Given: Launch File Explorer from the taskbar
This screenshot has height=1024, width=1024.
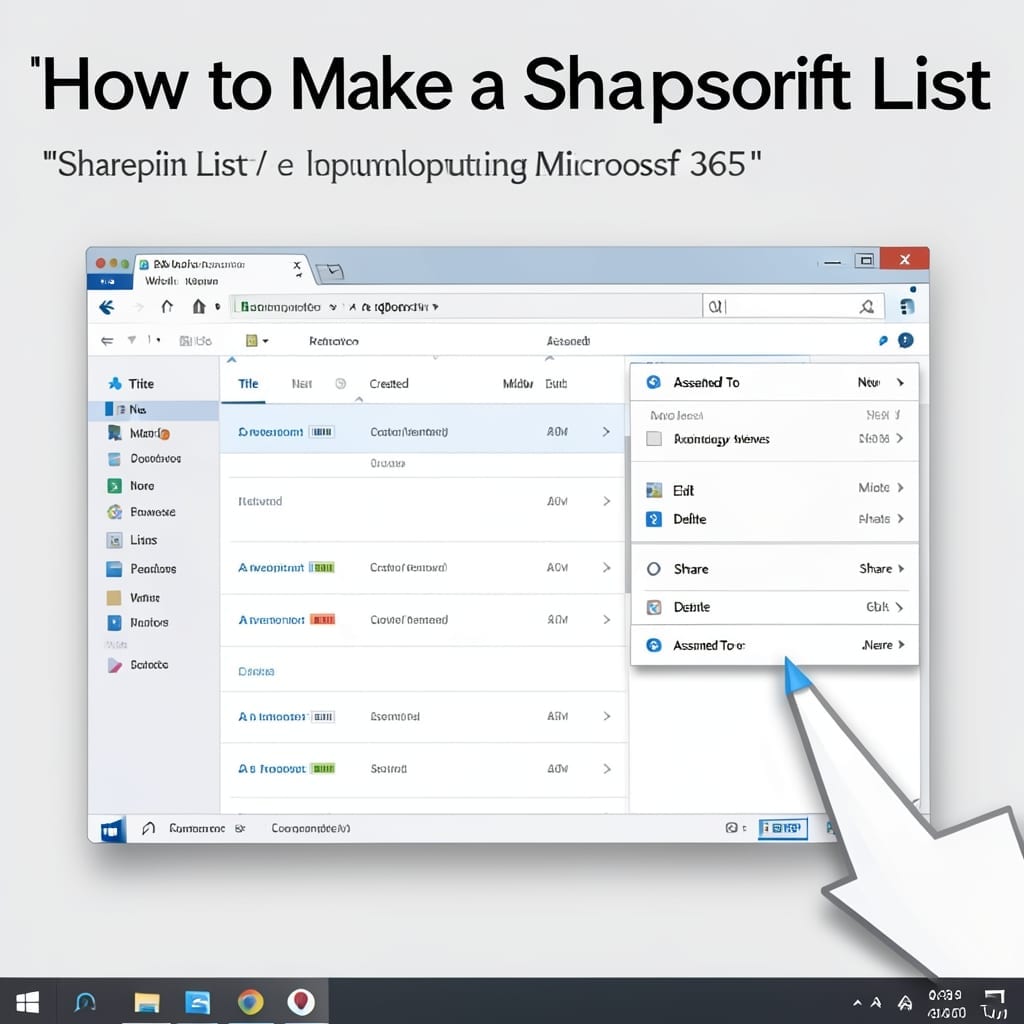Looking at the screenshot, I should click(x=147, y=1002).
